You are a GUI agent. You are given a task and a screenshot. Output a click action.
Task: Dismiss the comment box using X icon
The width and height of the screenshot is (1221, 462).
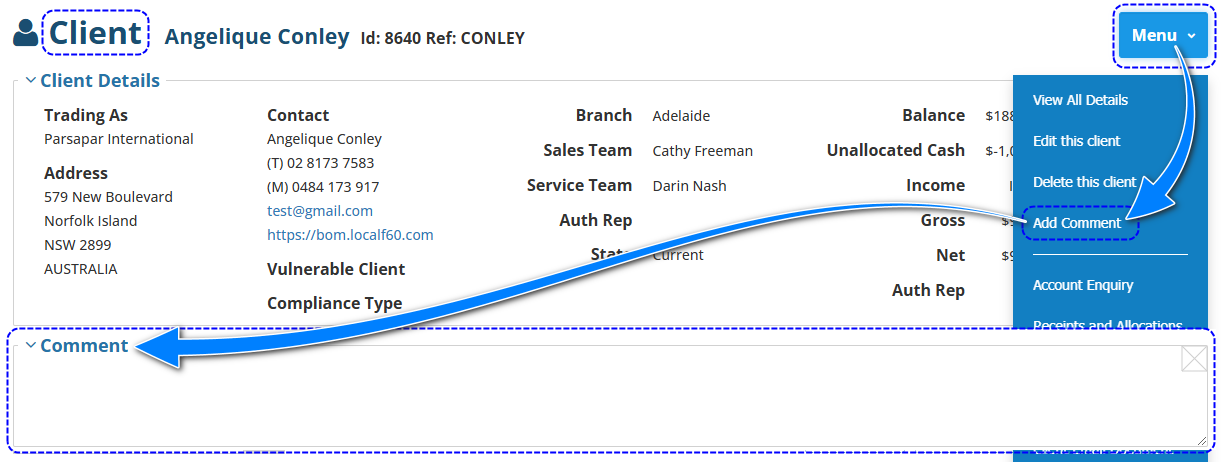click(1193, 359)
